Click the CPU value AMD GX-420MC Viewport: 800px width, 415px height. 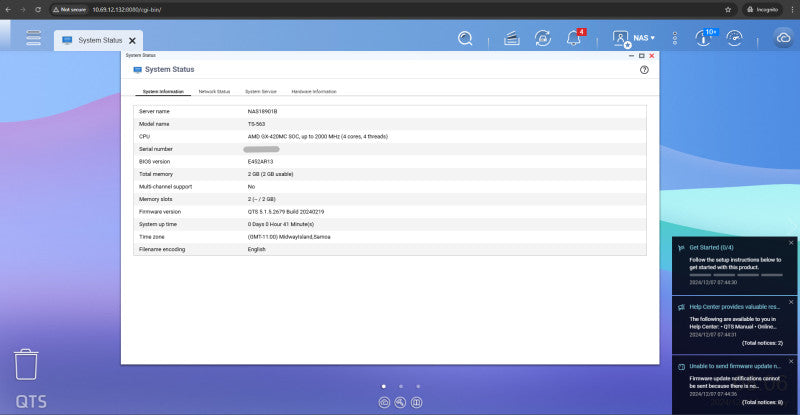click(317, 136)
